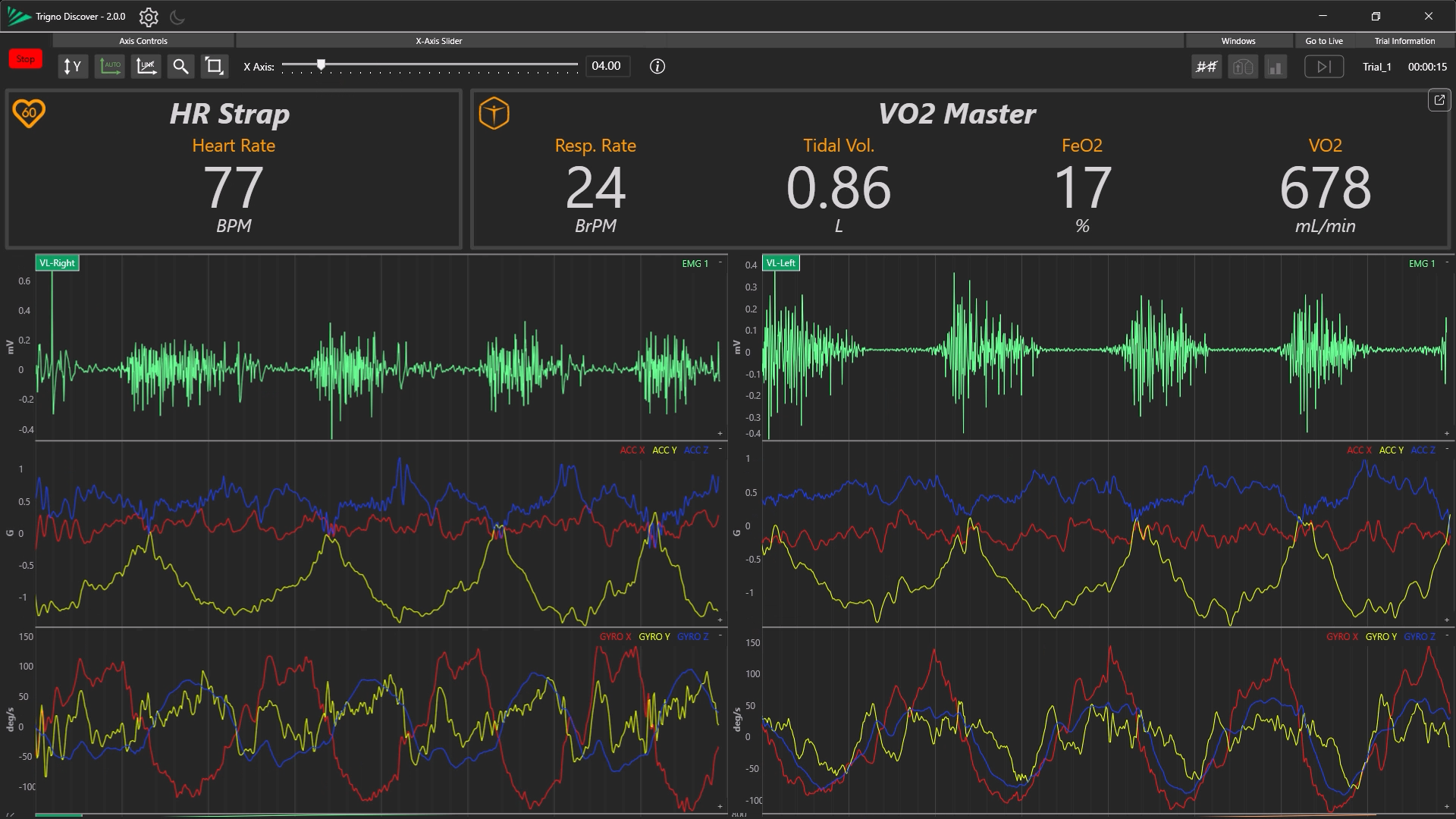
Task: Expand the VL-Left EMG 1 plot with plus
Action: [x=1447, y=434]
